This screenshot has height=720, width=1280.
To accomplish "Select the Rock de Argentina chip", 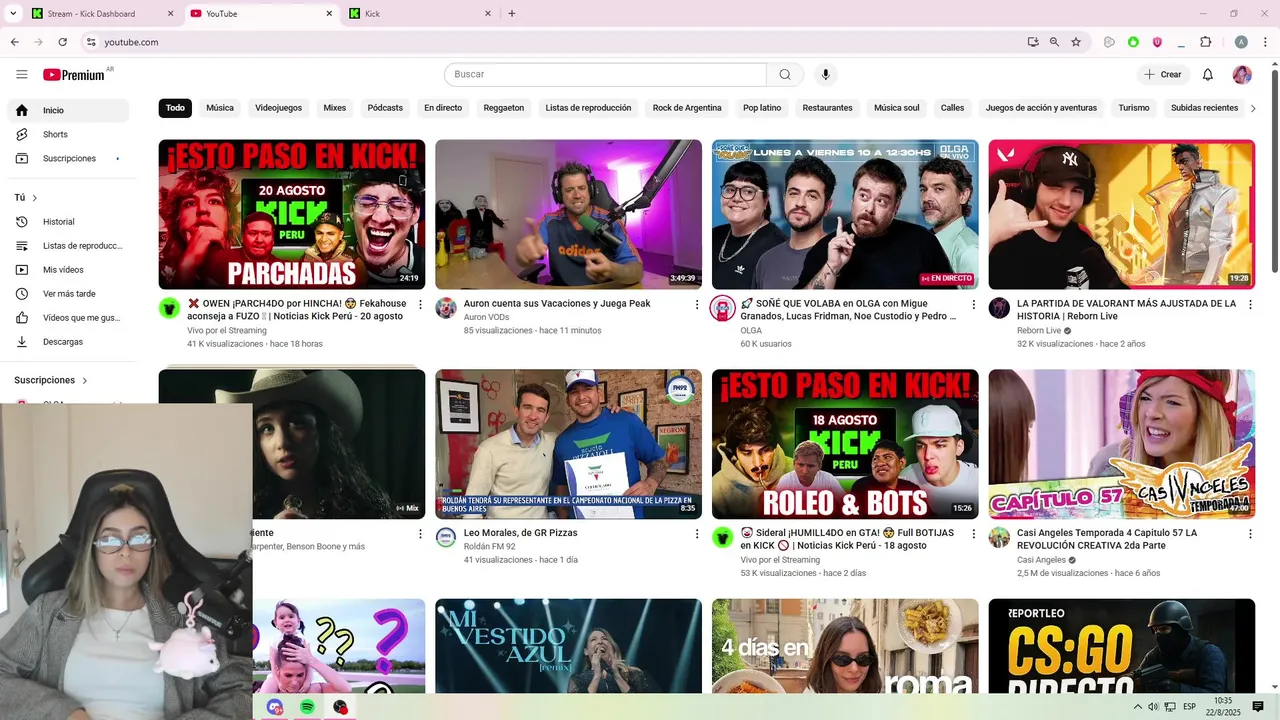I will [x=687, y=108].
